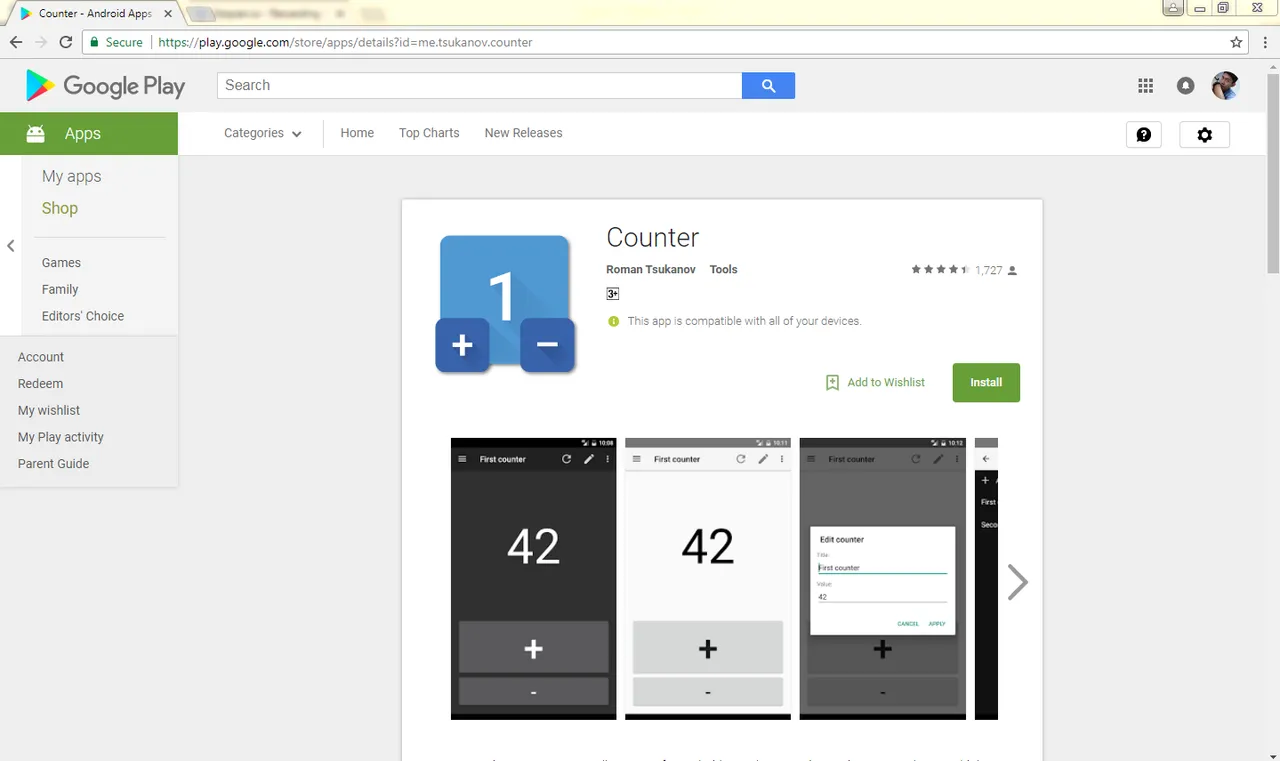This screenshot has height=761, width=1280.
Task: Open Top Charts
Action: coord(429,133)
